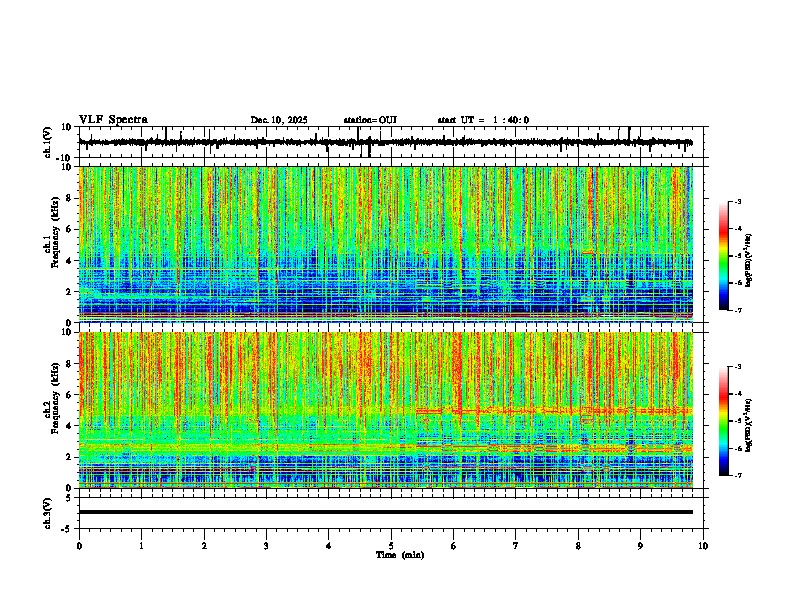
Task: Click time axis tick label '10'
Action: point(703,546)
